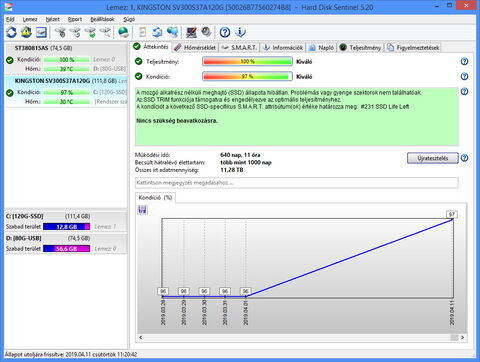Viewport: 480px width, 362px height.
Task: Click the blue network computers toolbar icon
Action: click(x=172, y=32)
